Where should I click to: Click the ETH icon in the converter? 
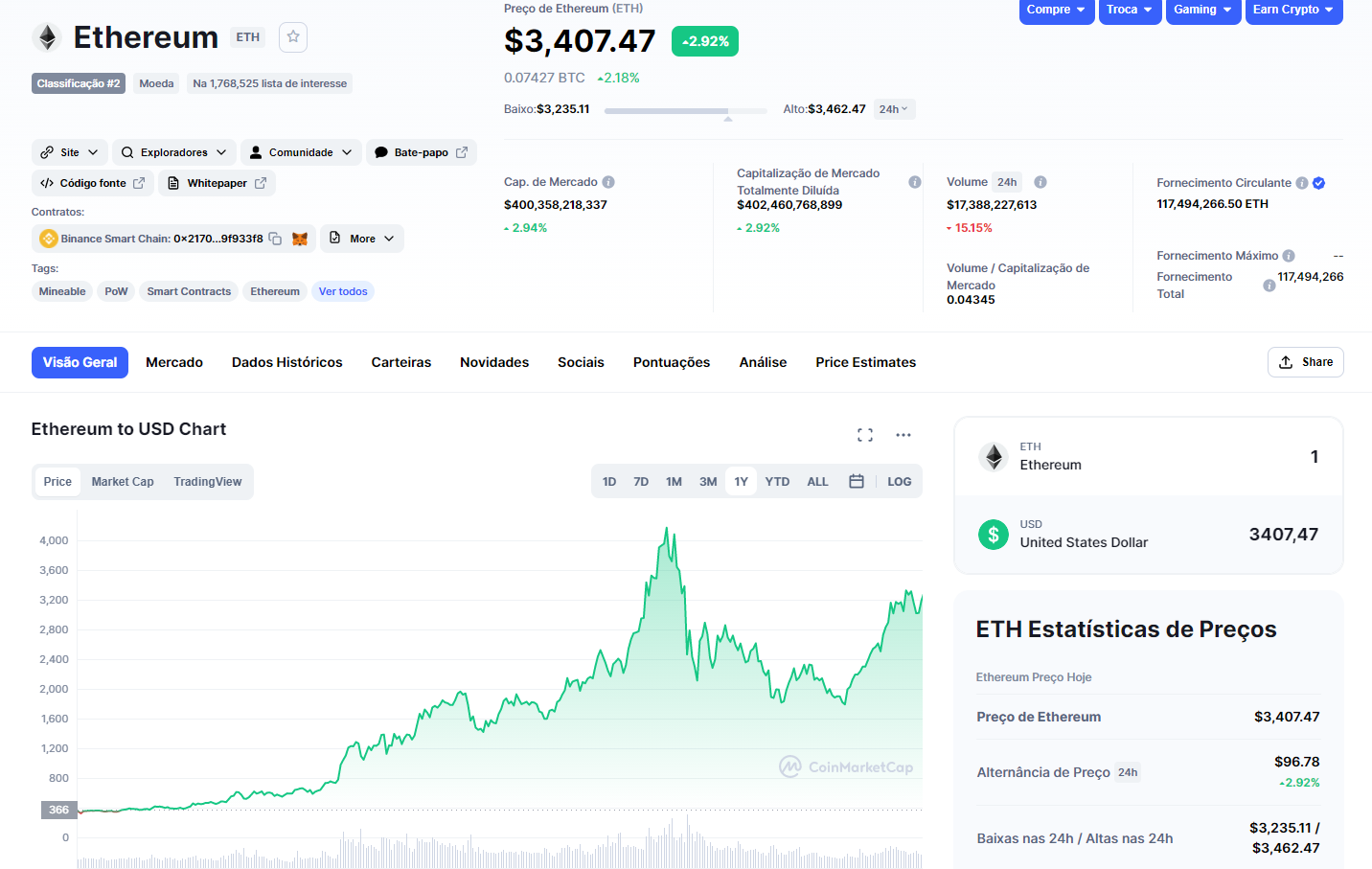[x=994, y=457]
